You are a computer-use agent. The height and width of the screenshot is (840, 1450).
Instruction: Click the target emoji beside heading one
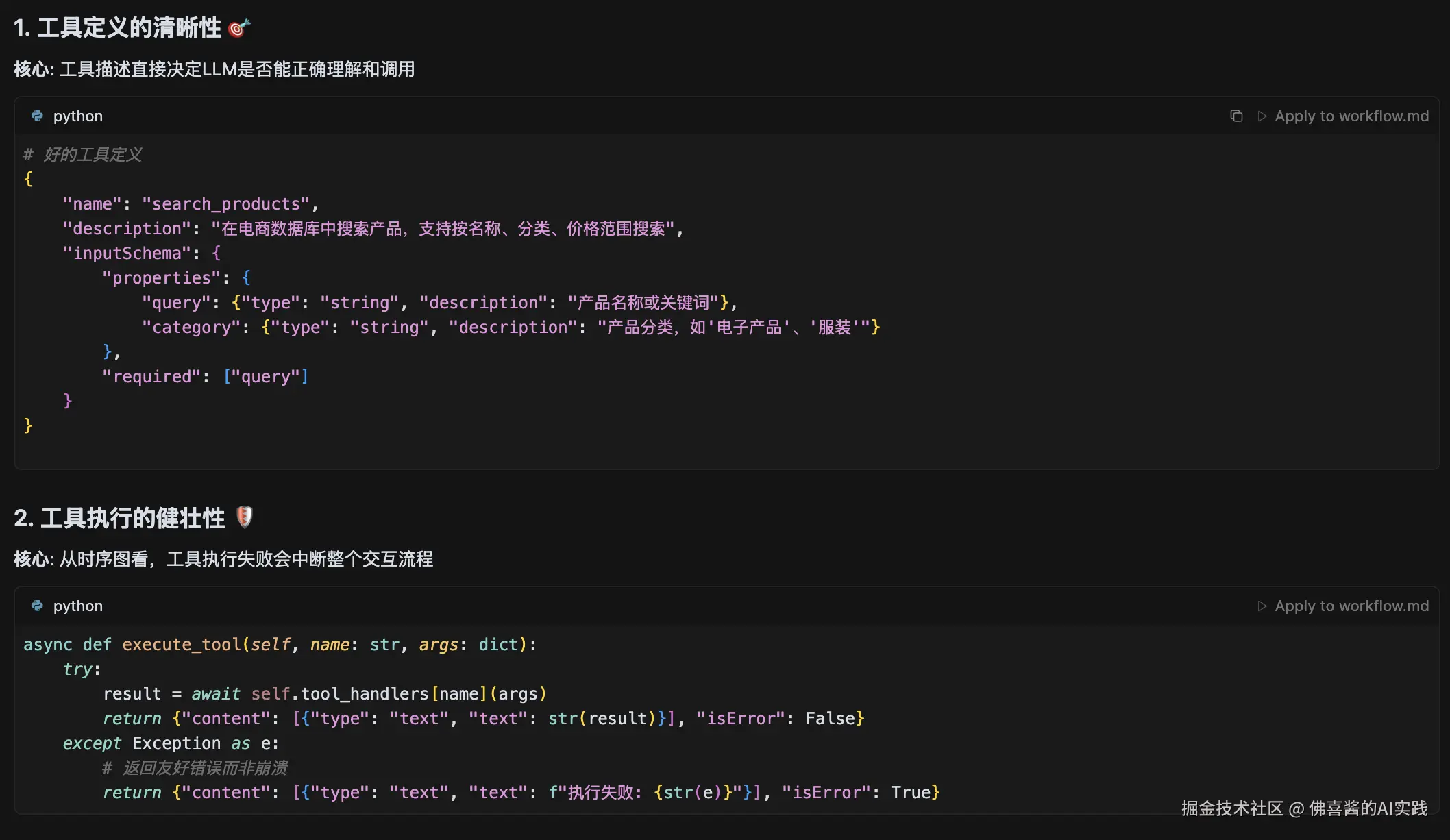click(x=238, y=28)
